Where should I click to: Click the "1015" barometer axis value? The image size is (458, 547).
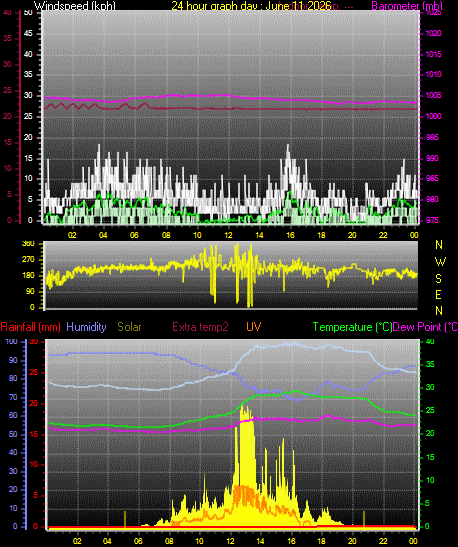click(434, 54)
